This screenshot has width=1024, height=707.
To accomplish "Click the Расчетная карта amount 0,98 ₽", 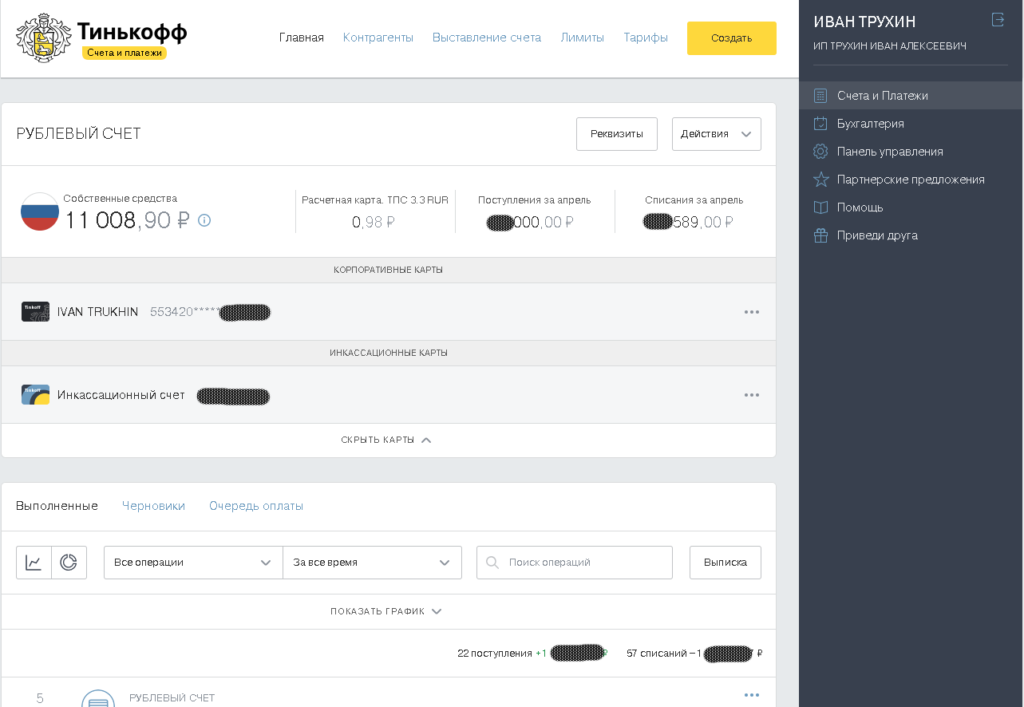I will (x=374, y=223).
